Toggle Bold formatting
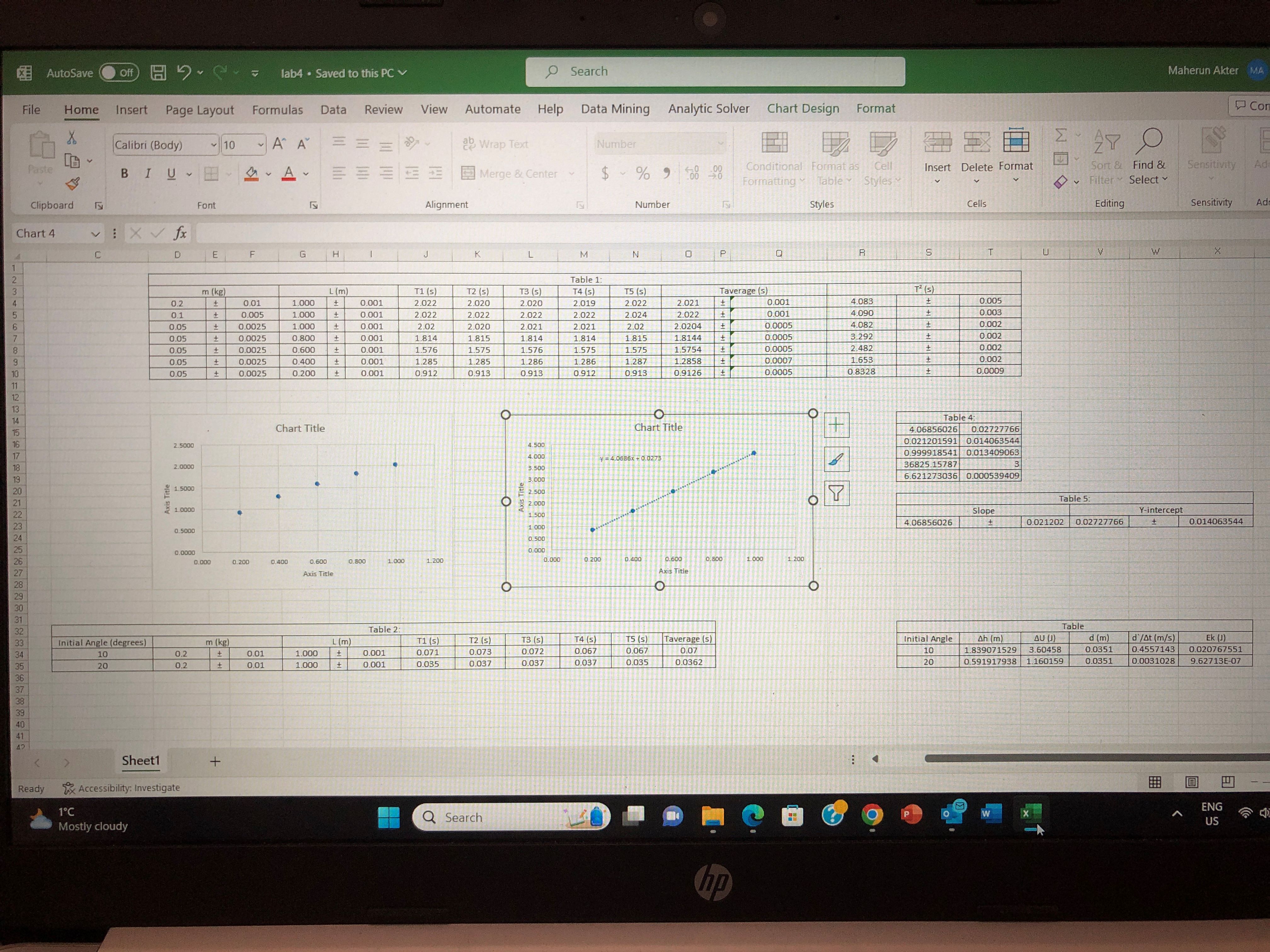Image resolution: width=1270 pixels, height=952 pixels. click(x=124, y=173)
